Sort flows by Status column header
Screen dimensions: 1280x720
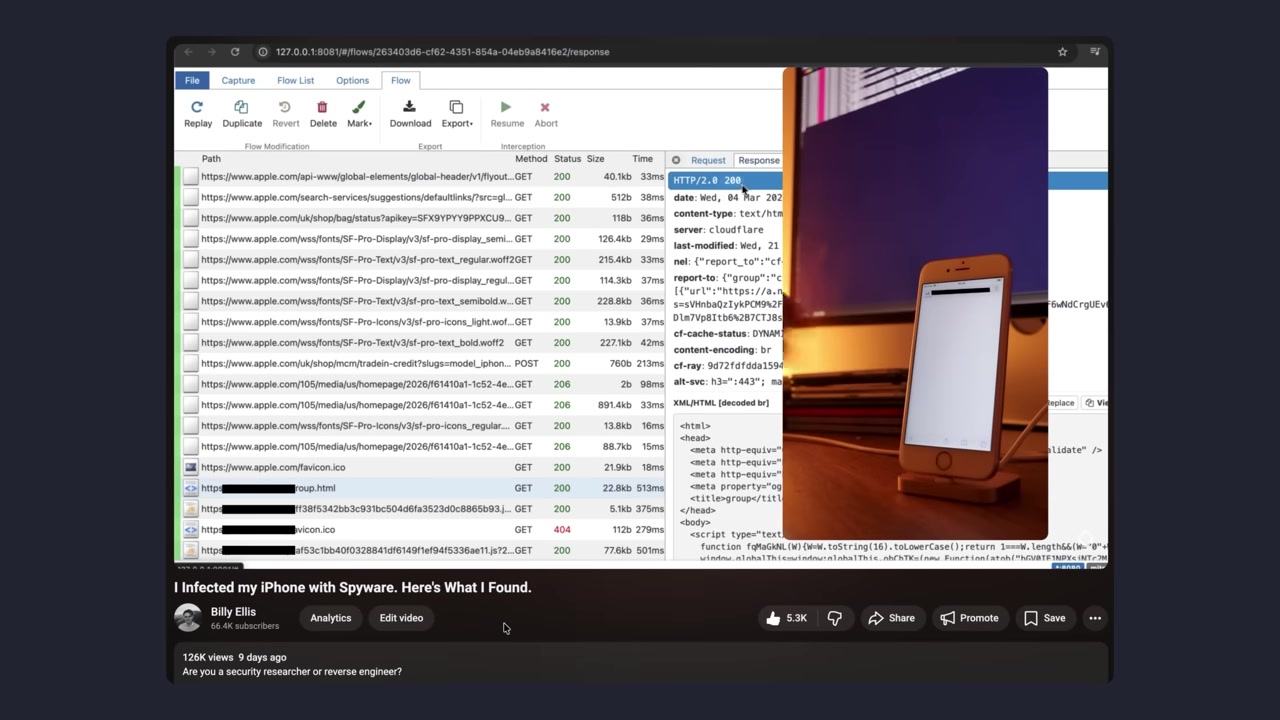point(567,159)
